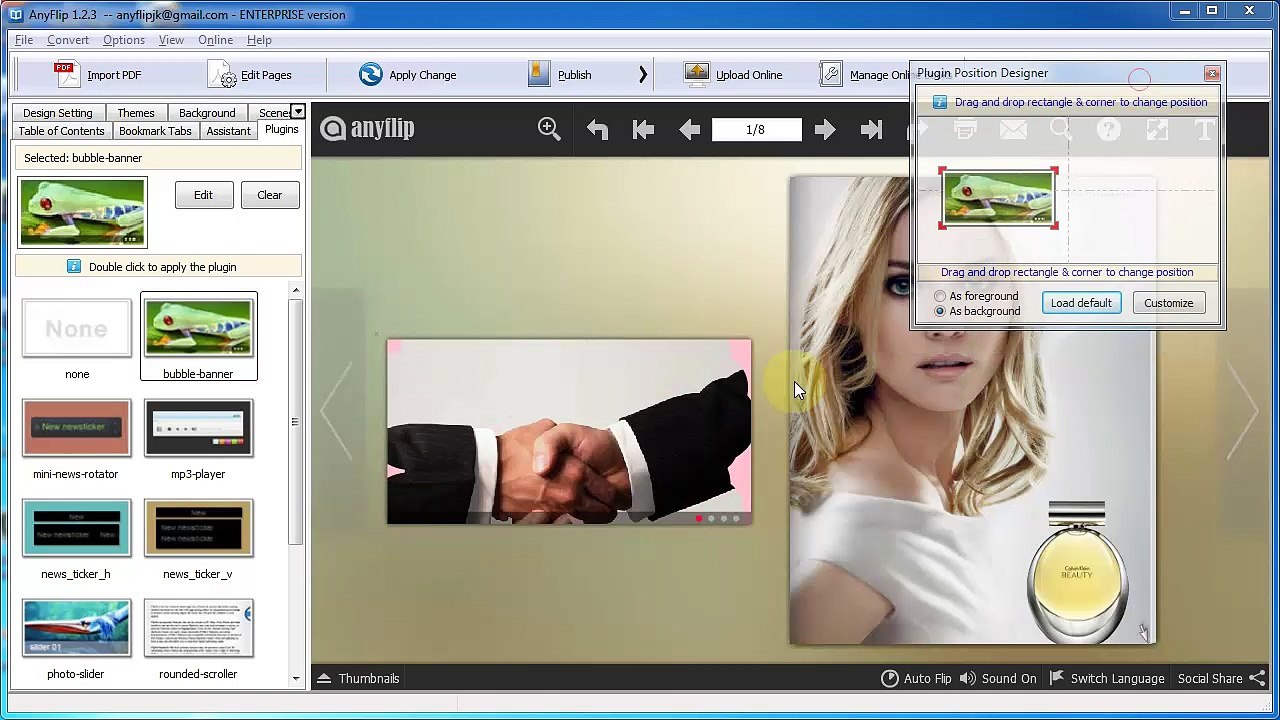Toggle Sound On speaker control
1280x720 pixels.
(x=997, y=678)
